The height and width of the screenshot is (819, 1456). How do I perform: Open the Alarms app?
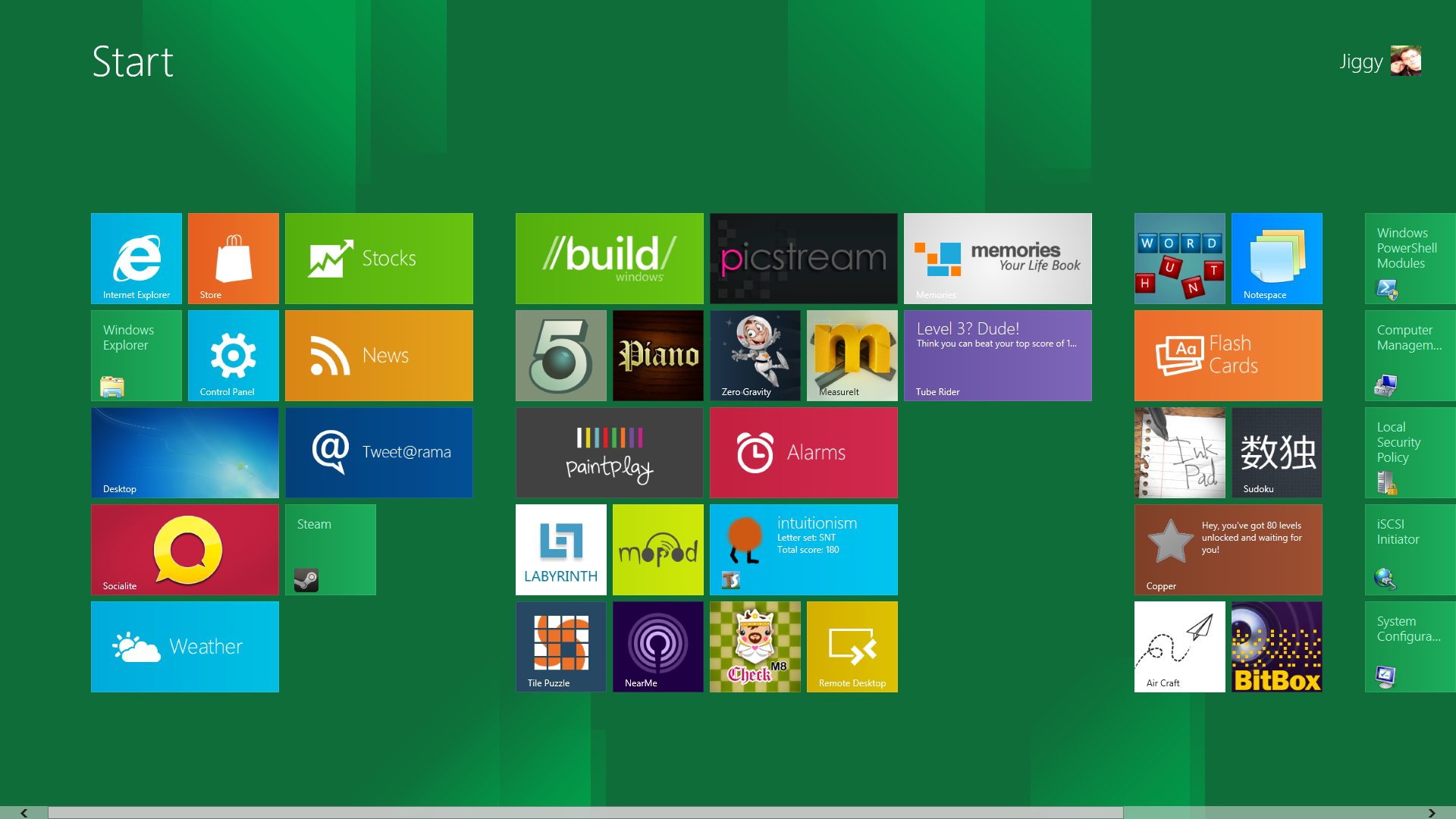803,452
